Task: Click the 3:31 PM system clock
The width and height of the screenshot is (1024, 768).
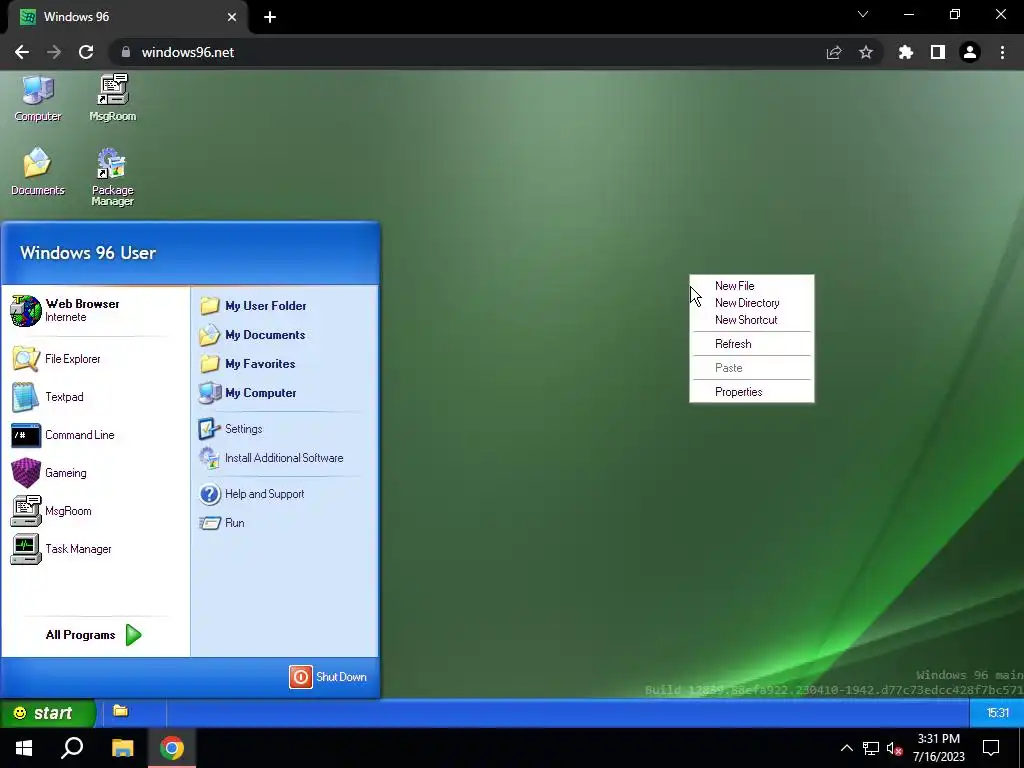Action: tap(938, 748)
